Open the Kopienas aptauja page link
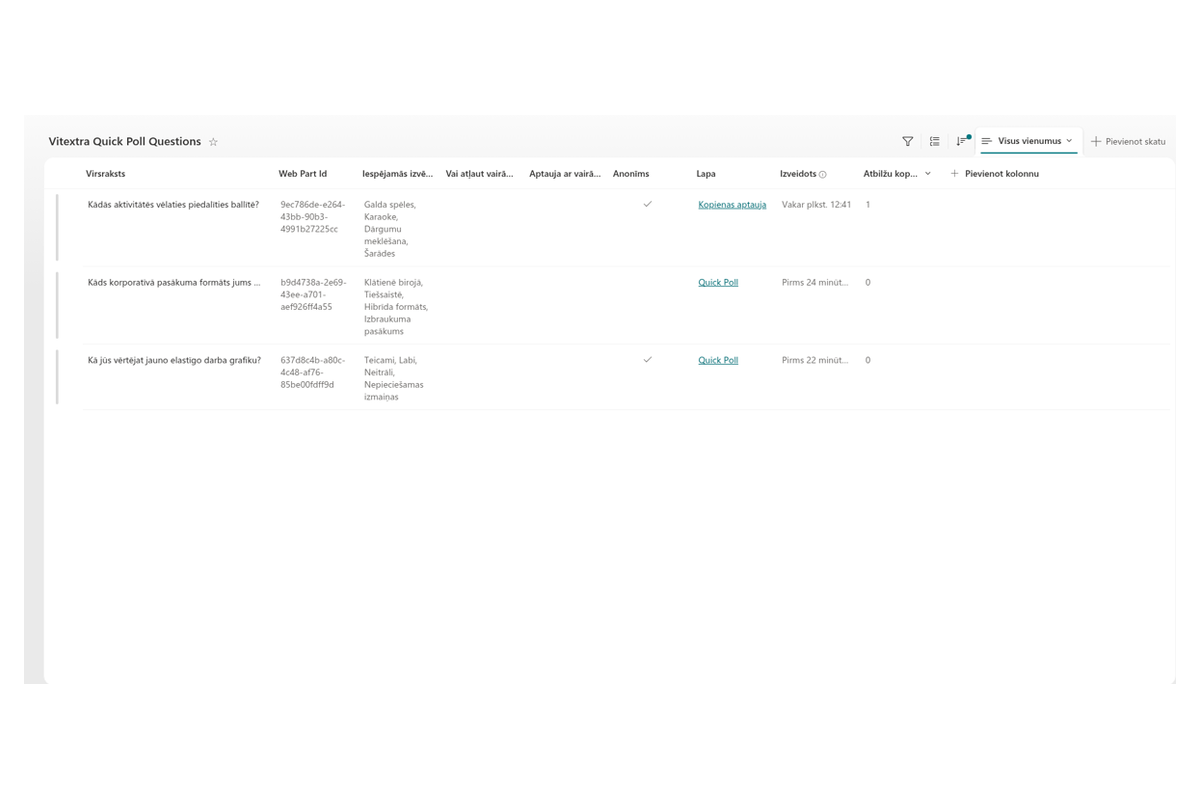 click(x=732, y=205)
